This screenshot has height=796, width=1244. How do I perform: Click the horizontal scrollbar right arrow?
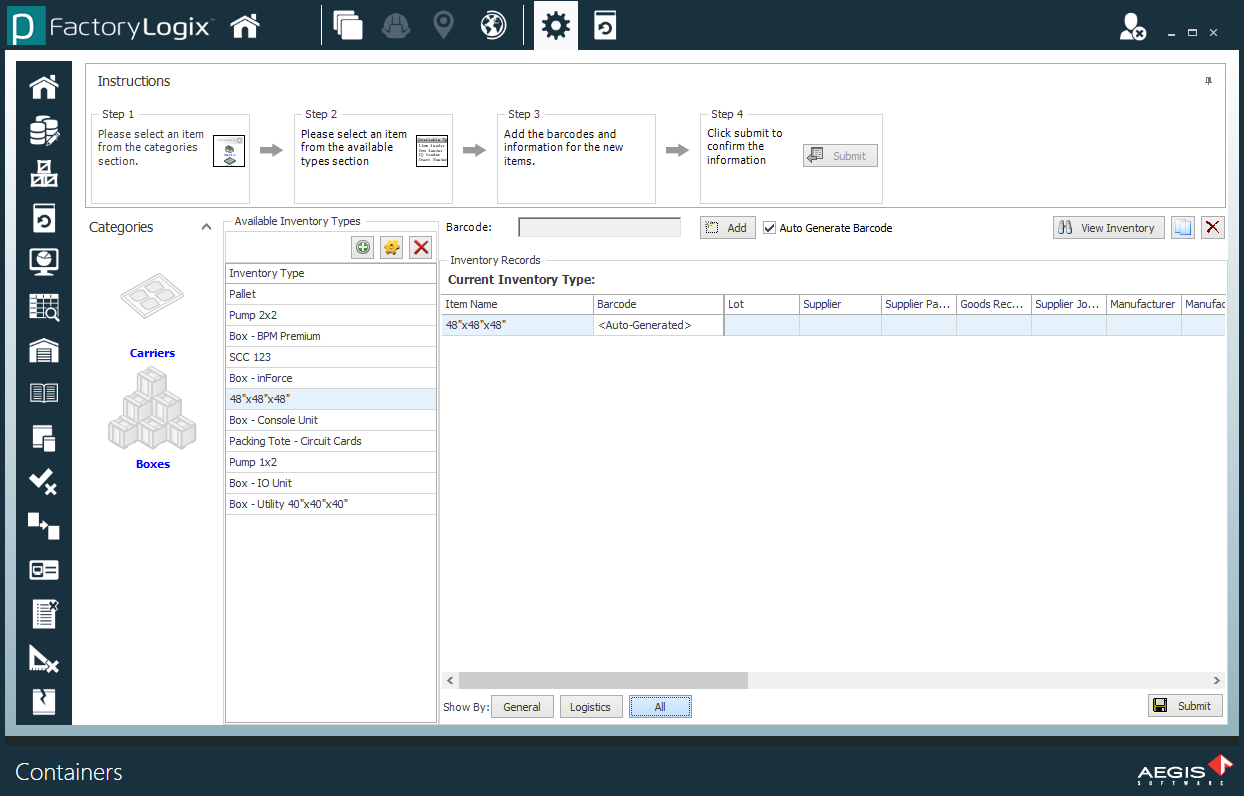coord(1216,681)
